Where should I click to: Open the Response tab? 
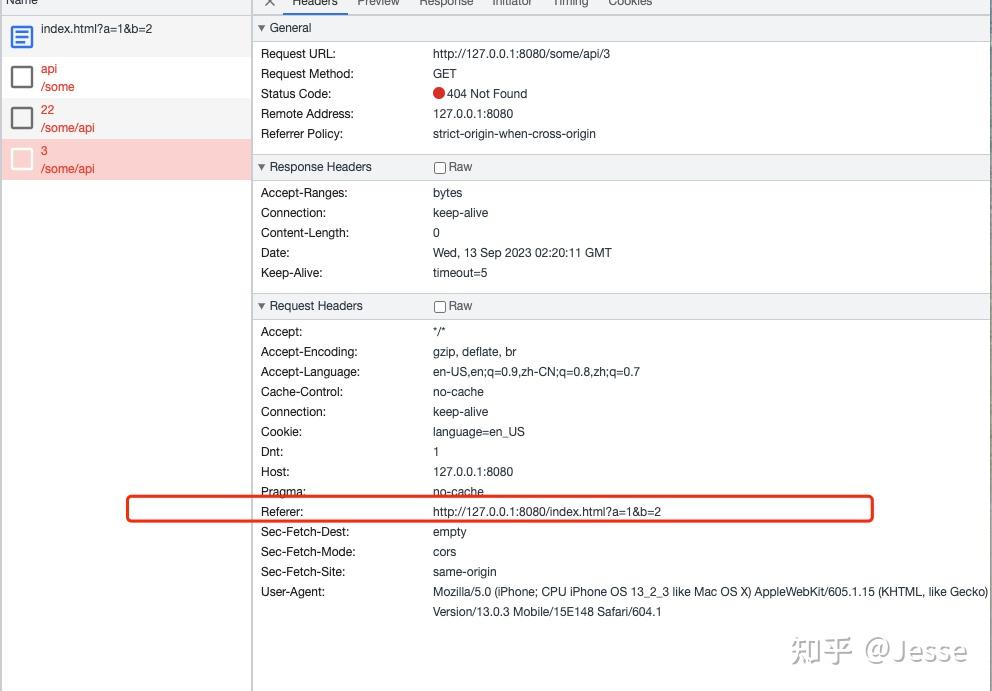tap(446, 5)
